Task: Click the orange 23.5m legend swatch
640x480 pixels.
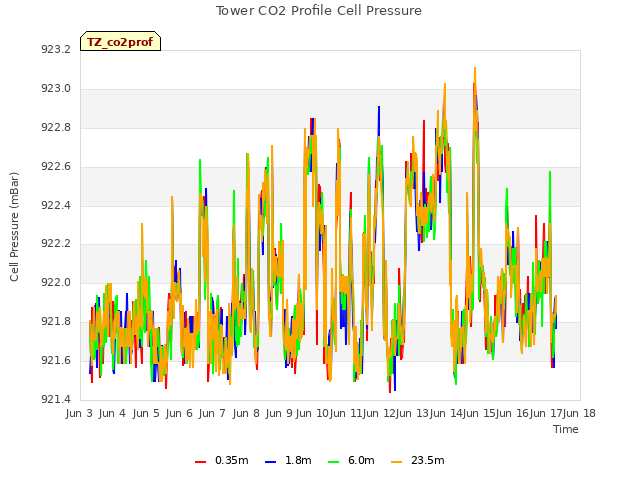Action: click(x=396, y=462)
